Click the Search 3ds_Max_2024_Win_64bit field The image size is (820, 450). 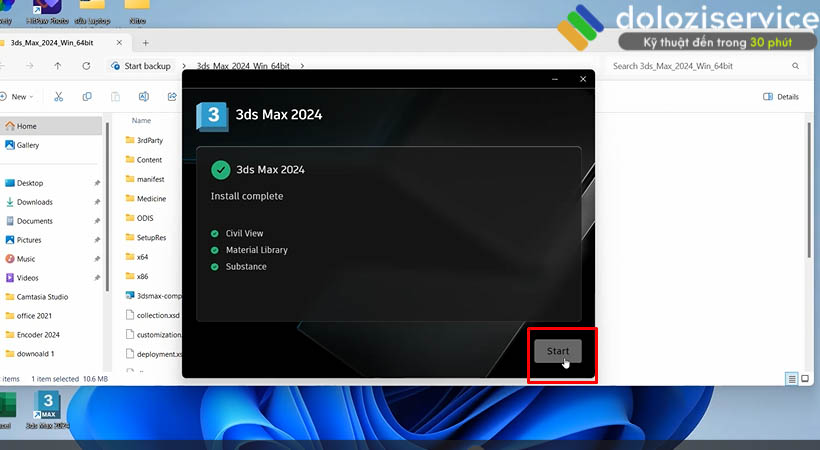coord(700,66)
